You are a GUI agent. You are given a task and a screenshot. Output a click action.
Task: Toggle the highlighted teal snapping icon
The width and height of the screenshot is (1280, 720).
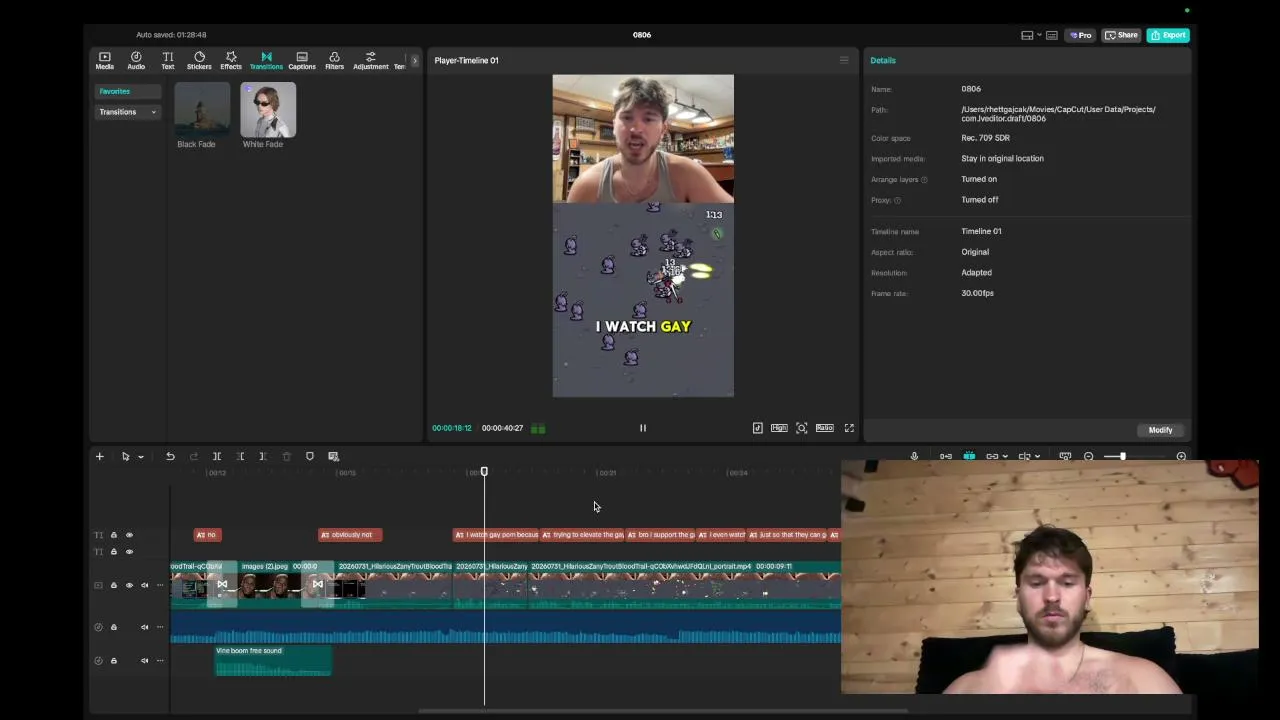tap(969, 456)
